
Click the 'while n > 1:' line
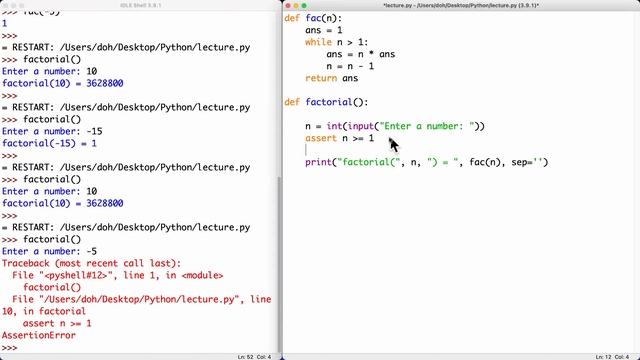point(336,42)
